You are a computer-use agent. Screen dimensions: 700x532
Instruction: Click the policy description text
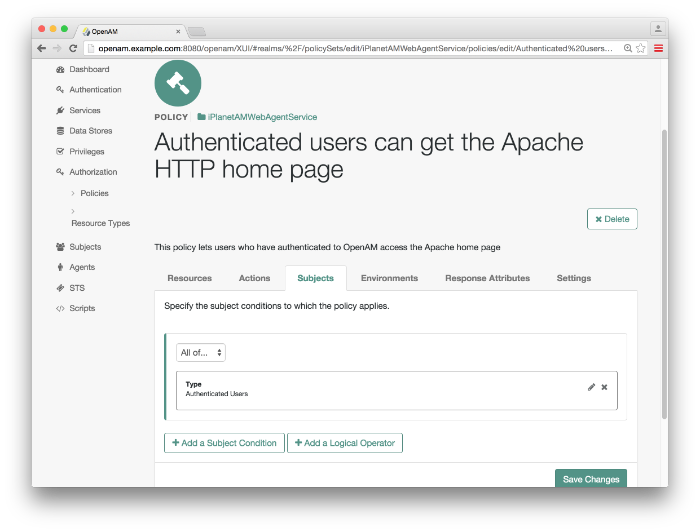pyautogui.click(x=327, y=247)
